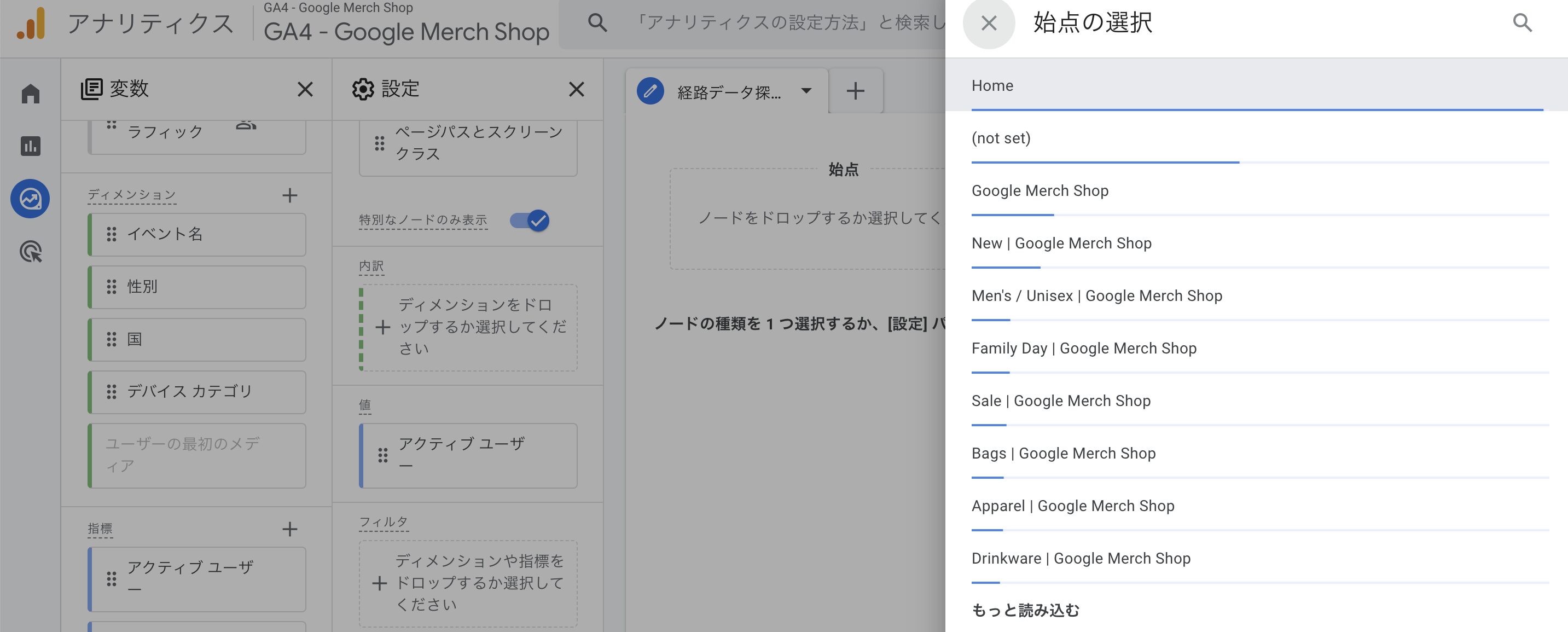Add a new exploration tab
Screen dimensions: 1568x632
pos(855,91)
